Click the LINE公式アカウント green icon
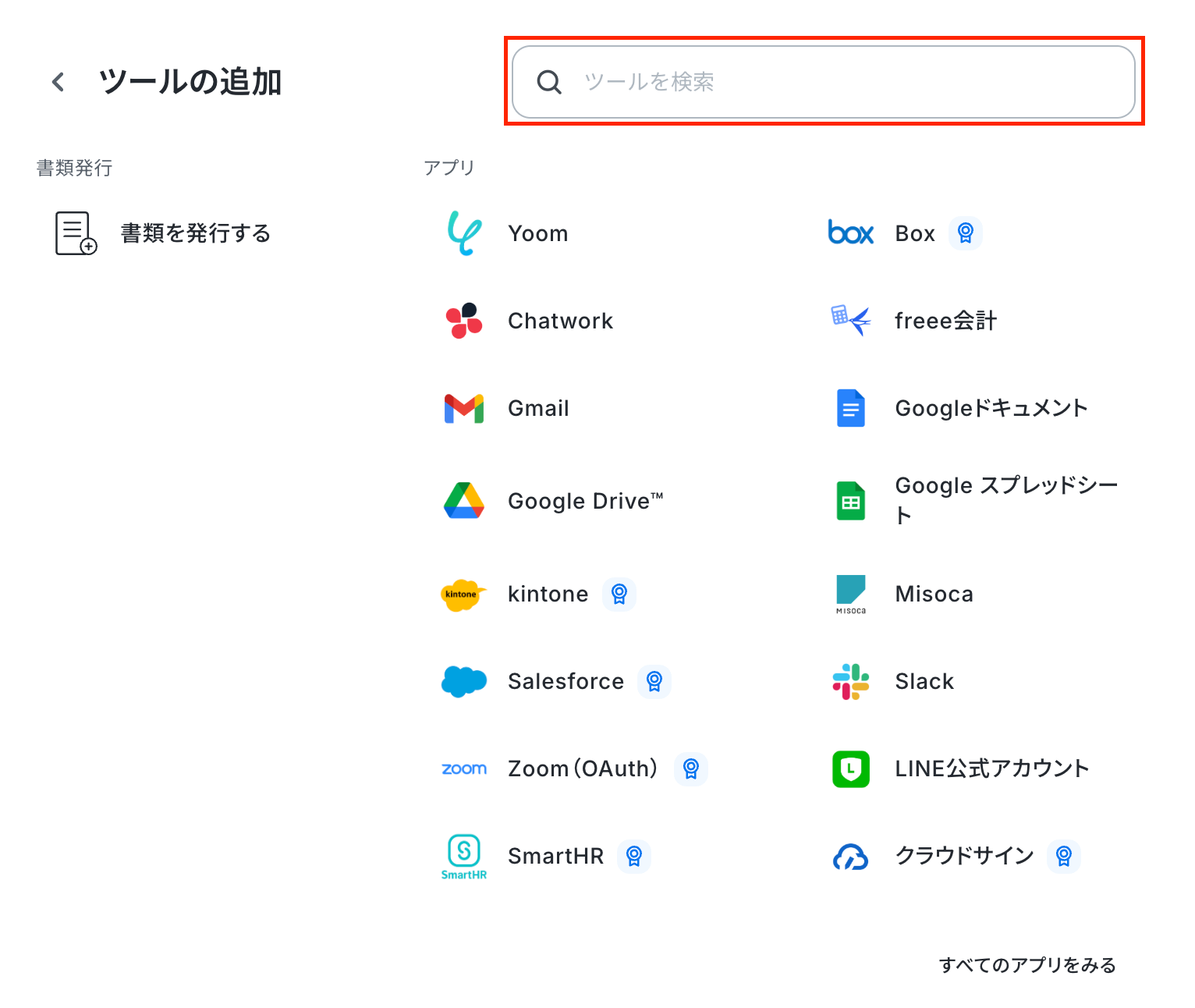The width and height of the screenshot is (1195, 1008). (851, 768)
